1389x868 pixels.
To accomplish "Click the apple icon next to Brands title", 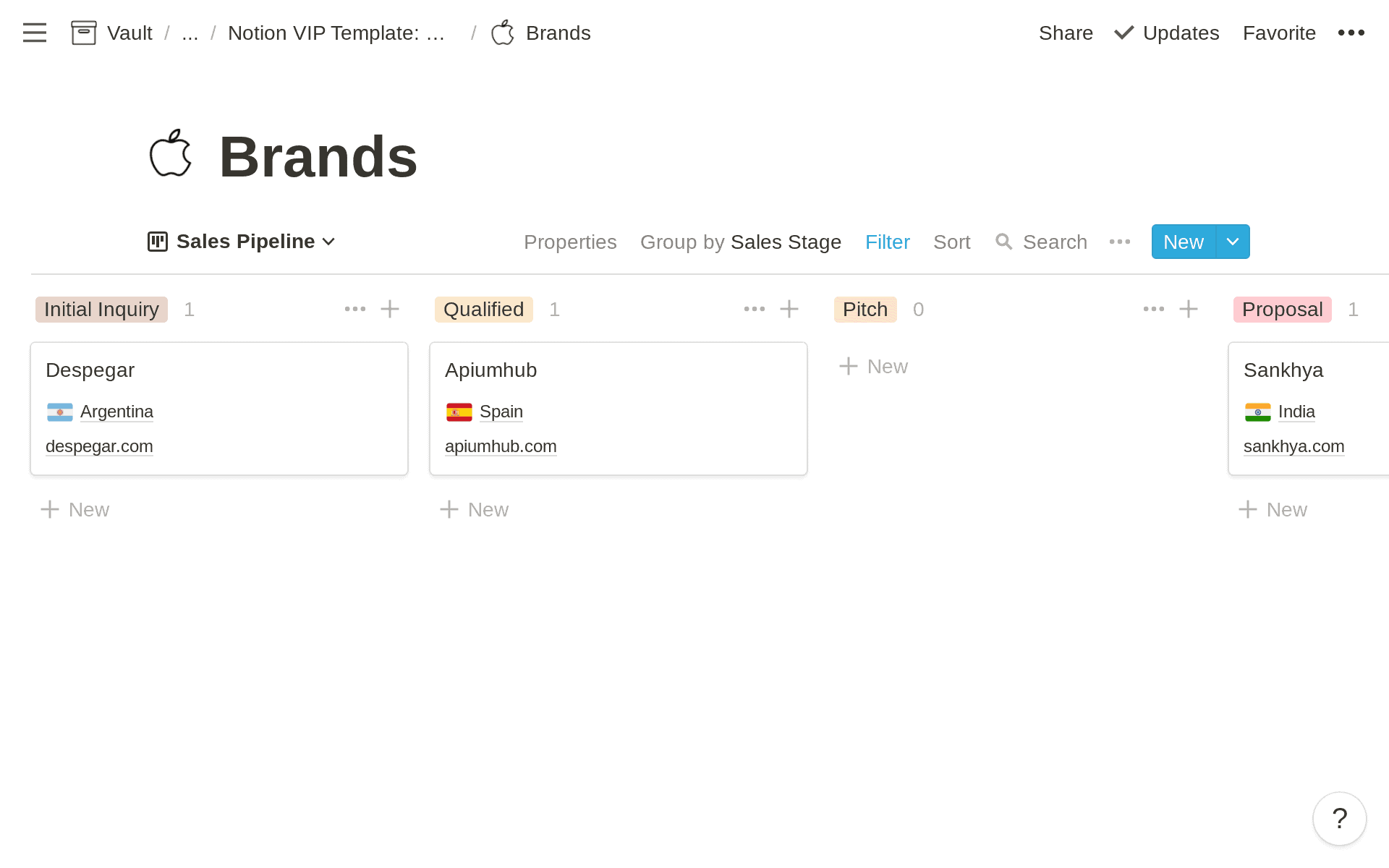I will click(x=171, y=154).
